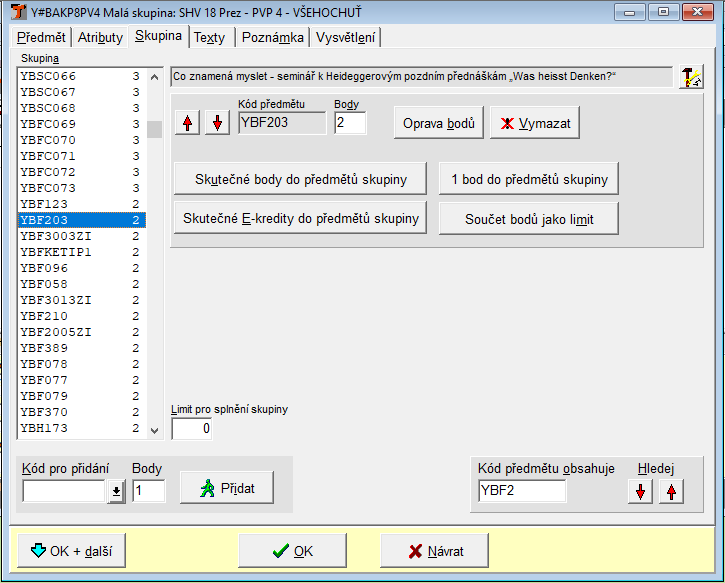Click the text edit icon next to description

(691, 77)
